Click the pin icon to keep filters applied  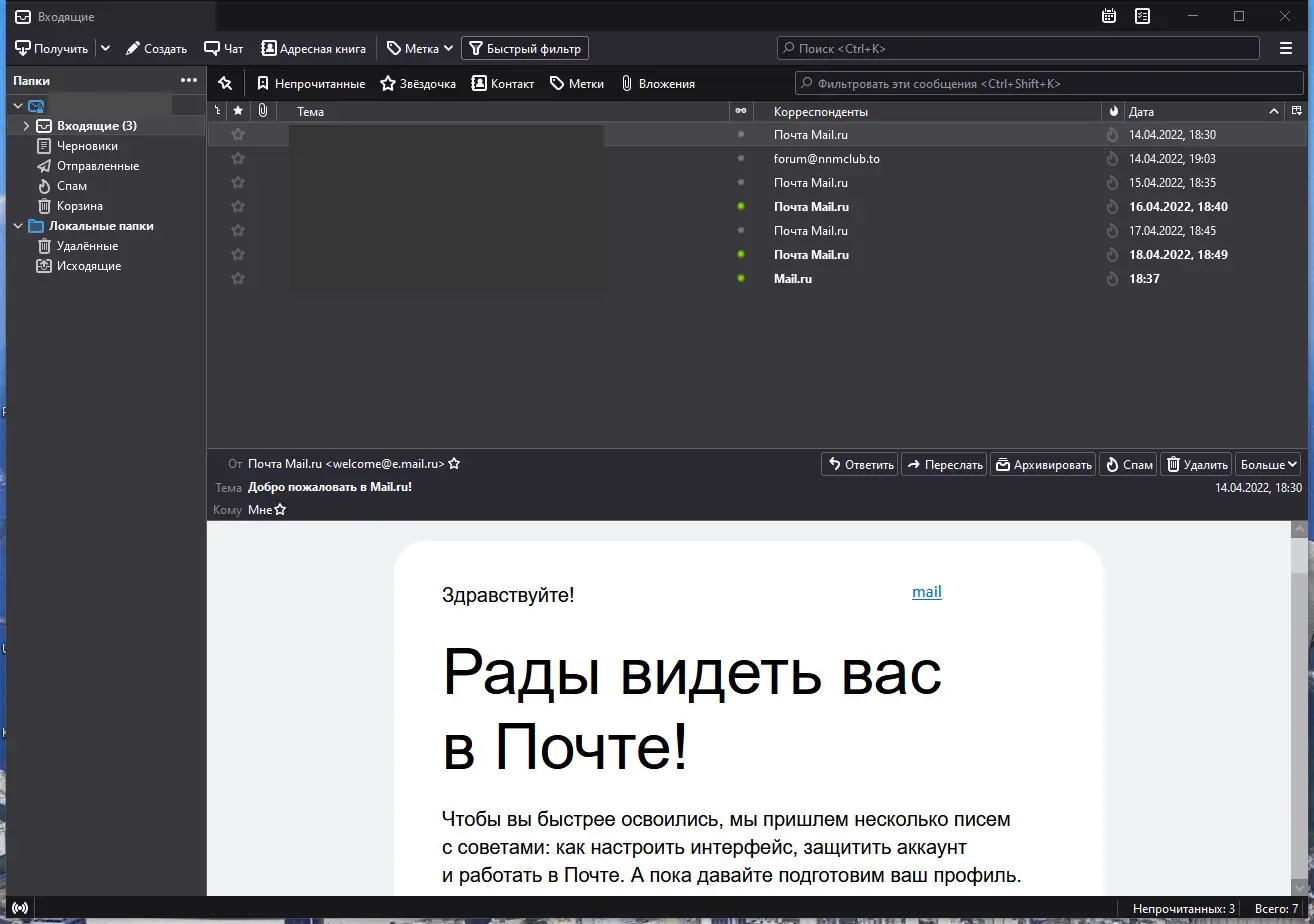(x=225, y=84)
